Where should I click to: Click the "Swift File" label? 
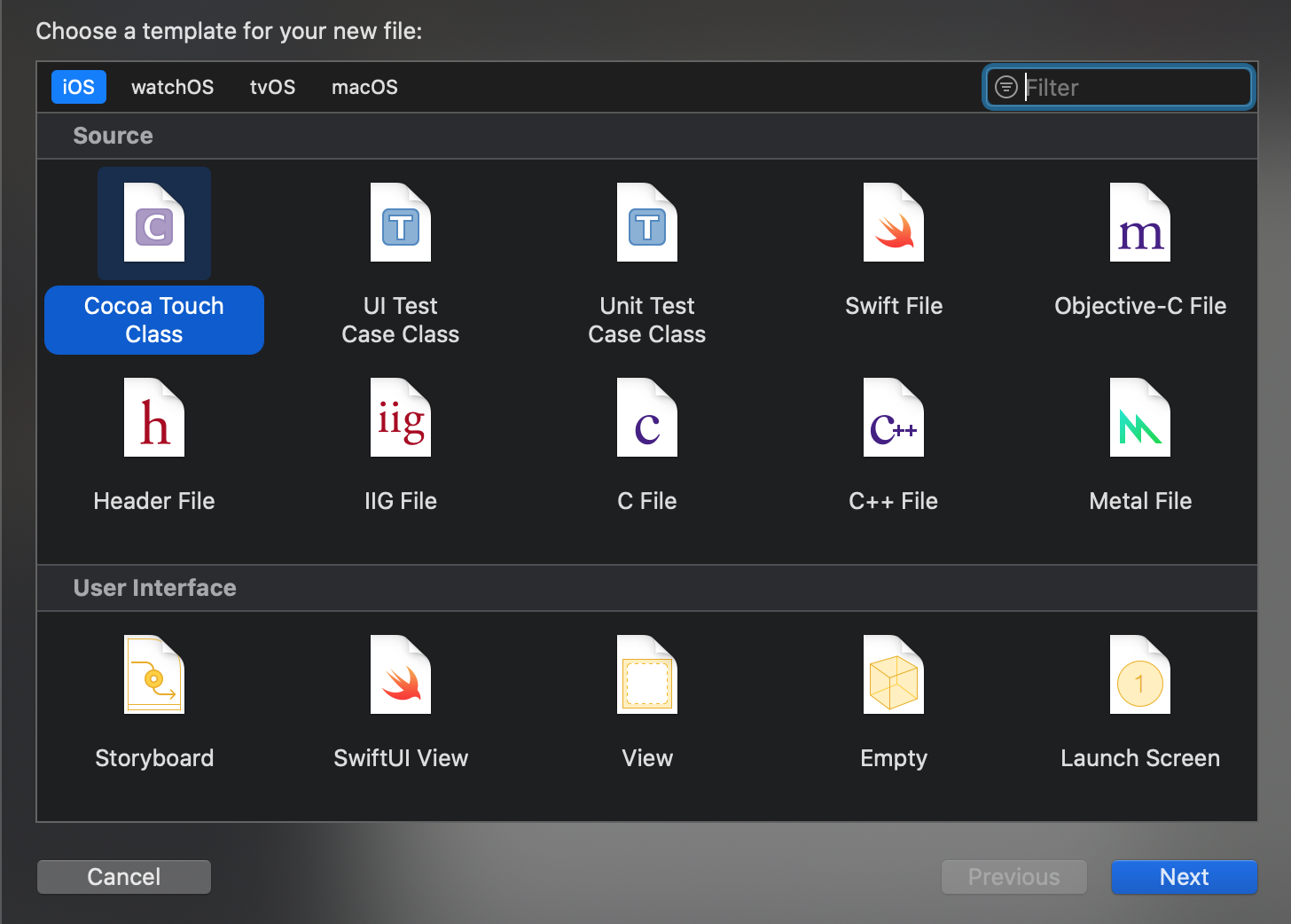coord(894,306)
